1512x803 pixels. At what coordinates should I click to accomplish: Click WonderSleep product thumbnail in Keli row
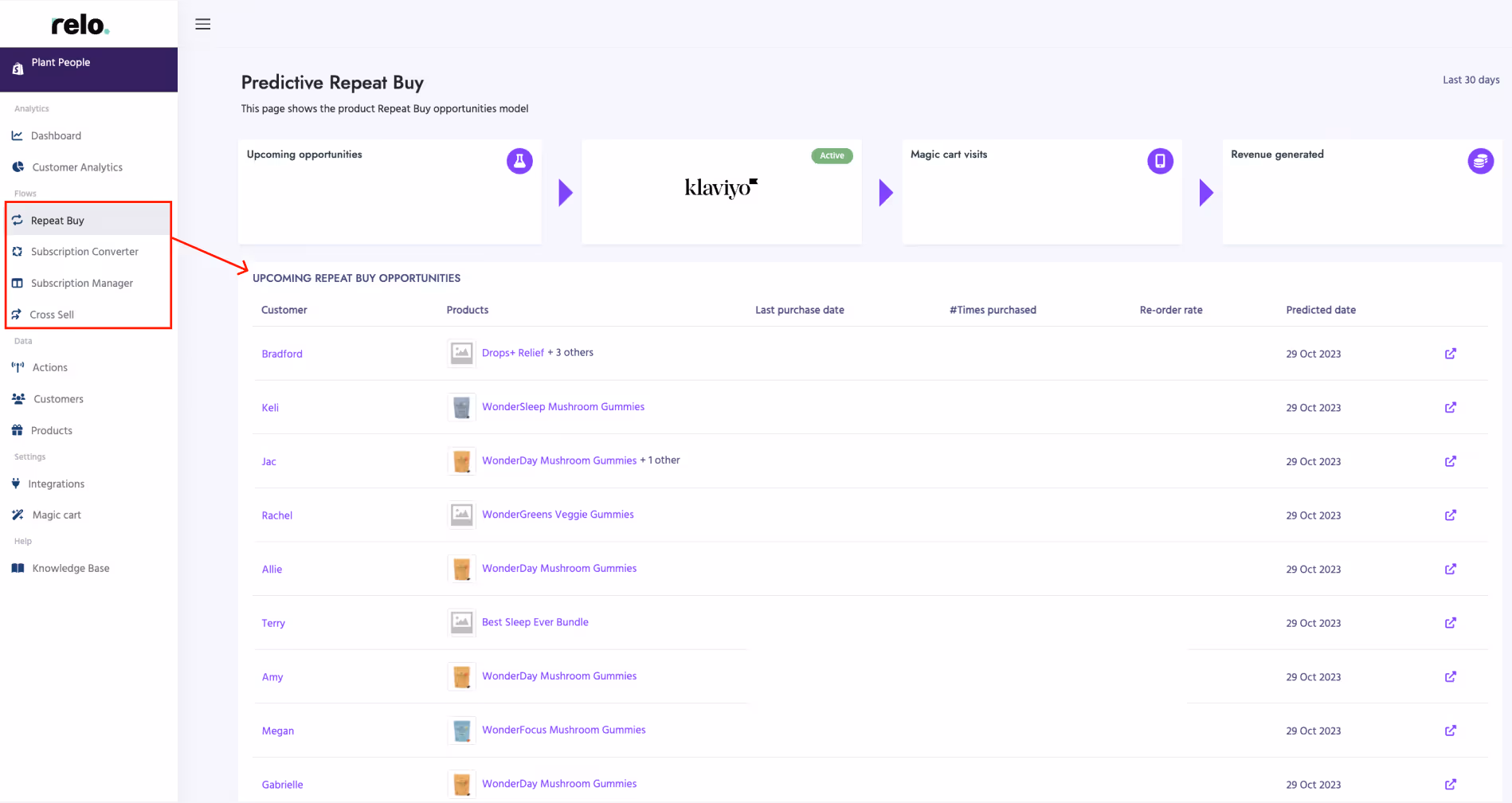pos(461,407)
